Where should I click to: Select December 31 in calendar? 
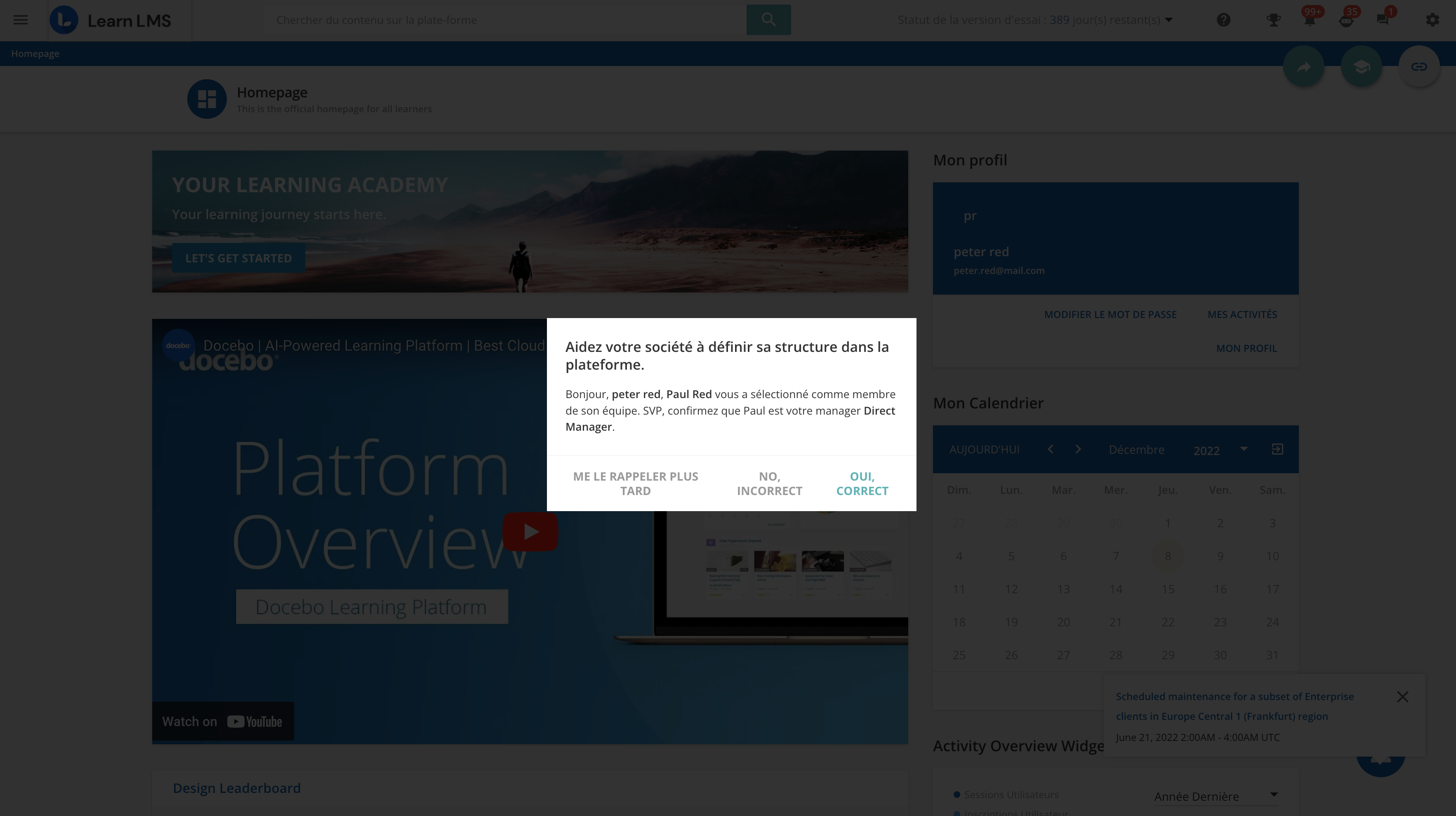point(1272,655)
